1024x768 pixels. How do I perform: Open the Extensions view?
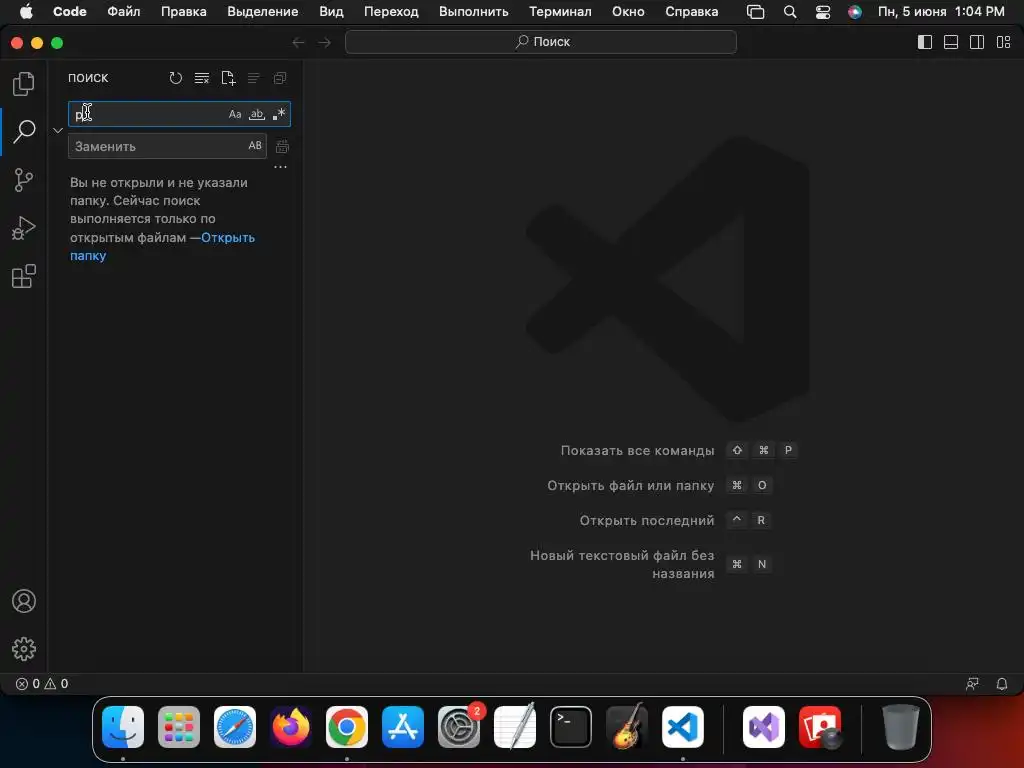tap(24, 276)
